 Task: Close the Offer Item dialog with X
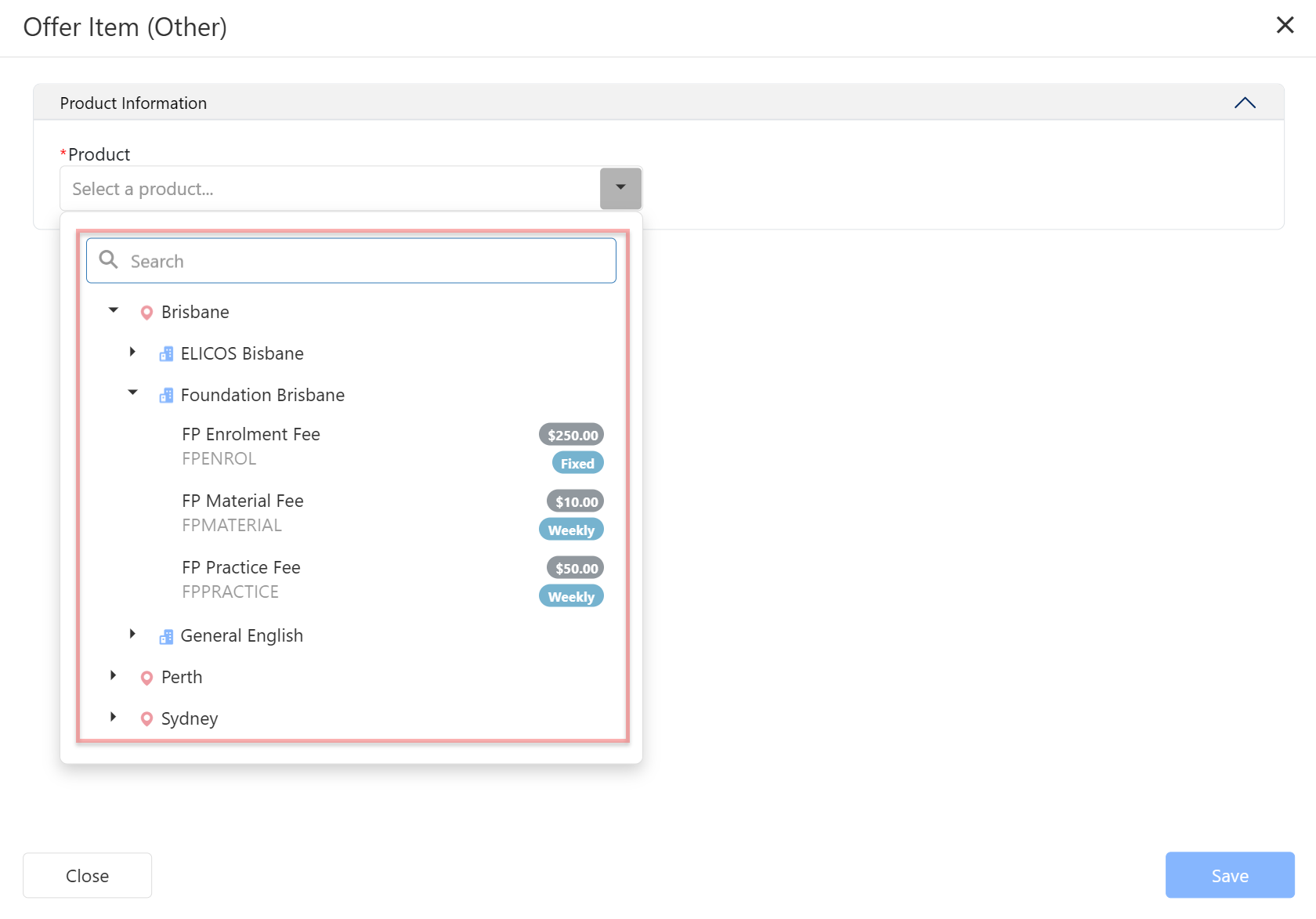tap(1285, 25)
